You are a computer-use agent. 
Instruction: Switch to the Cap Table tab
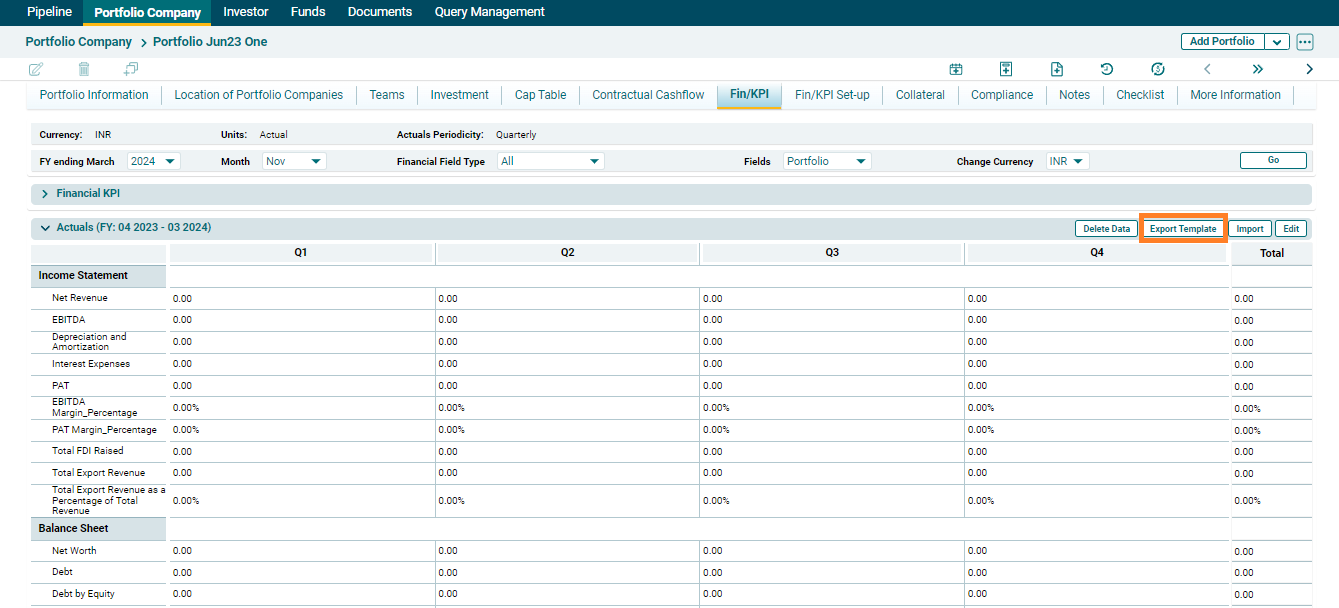point(540,95)
